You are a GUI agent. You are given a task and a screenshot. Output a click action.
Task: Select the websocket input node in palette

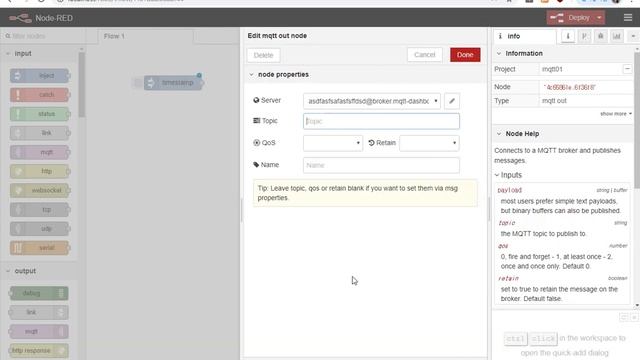(x=40, y=190)
